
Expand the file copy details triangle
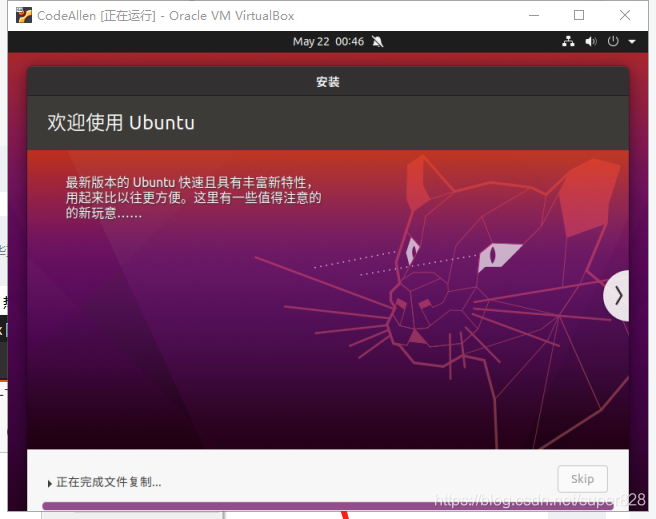[50, 483]
